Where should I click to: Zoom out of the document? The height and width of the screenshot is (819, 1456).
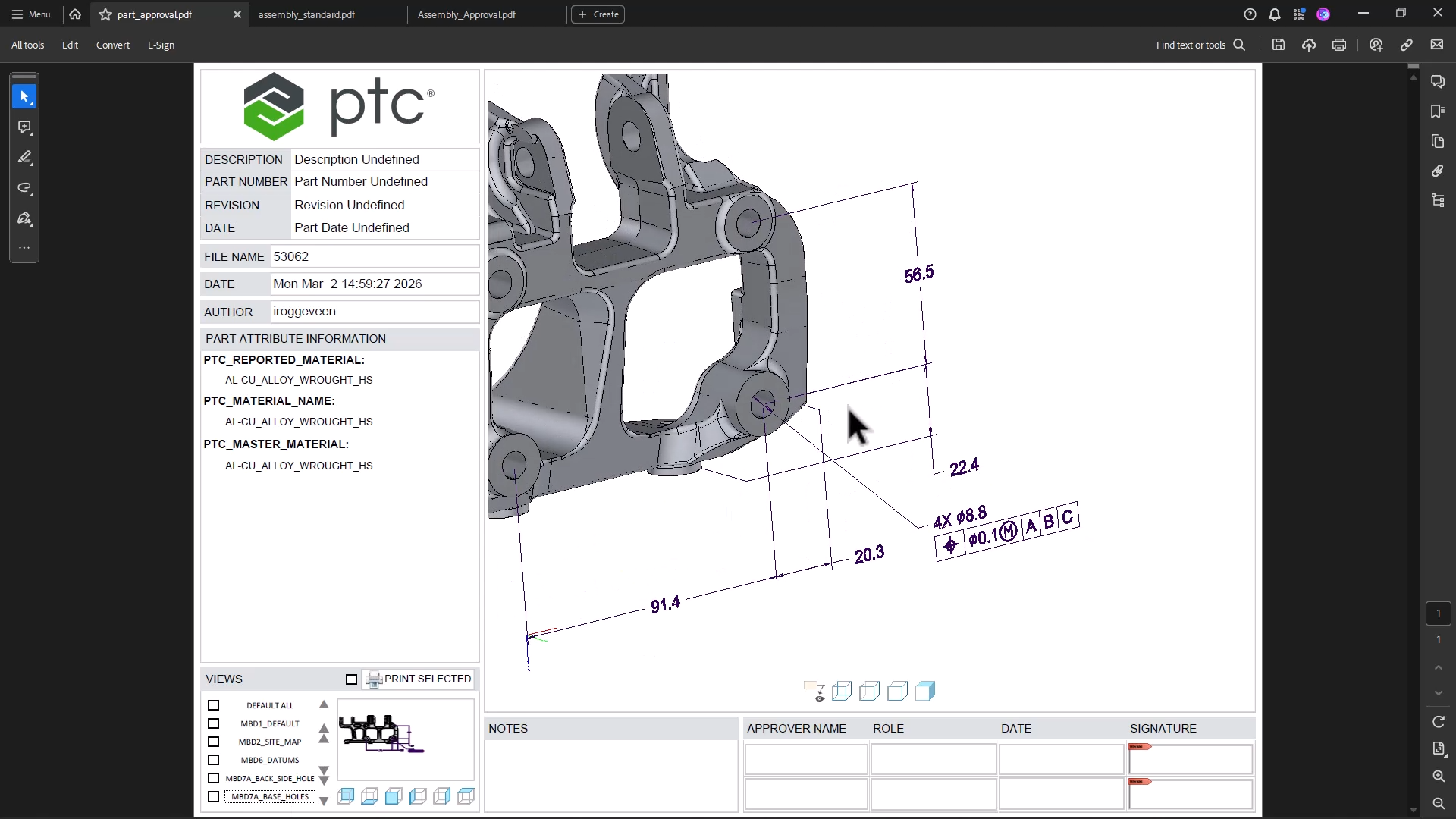tap(1439, 803)
